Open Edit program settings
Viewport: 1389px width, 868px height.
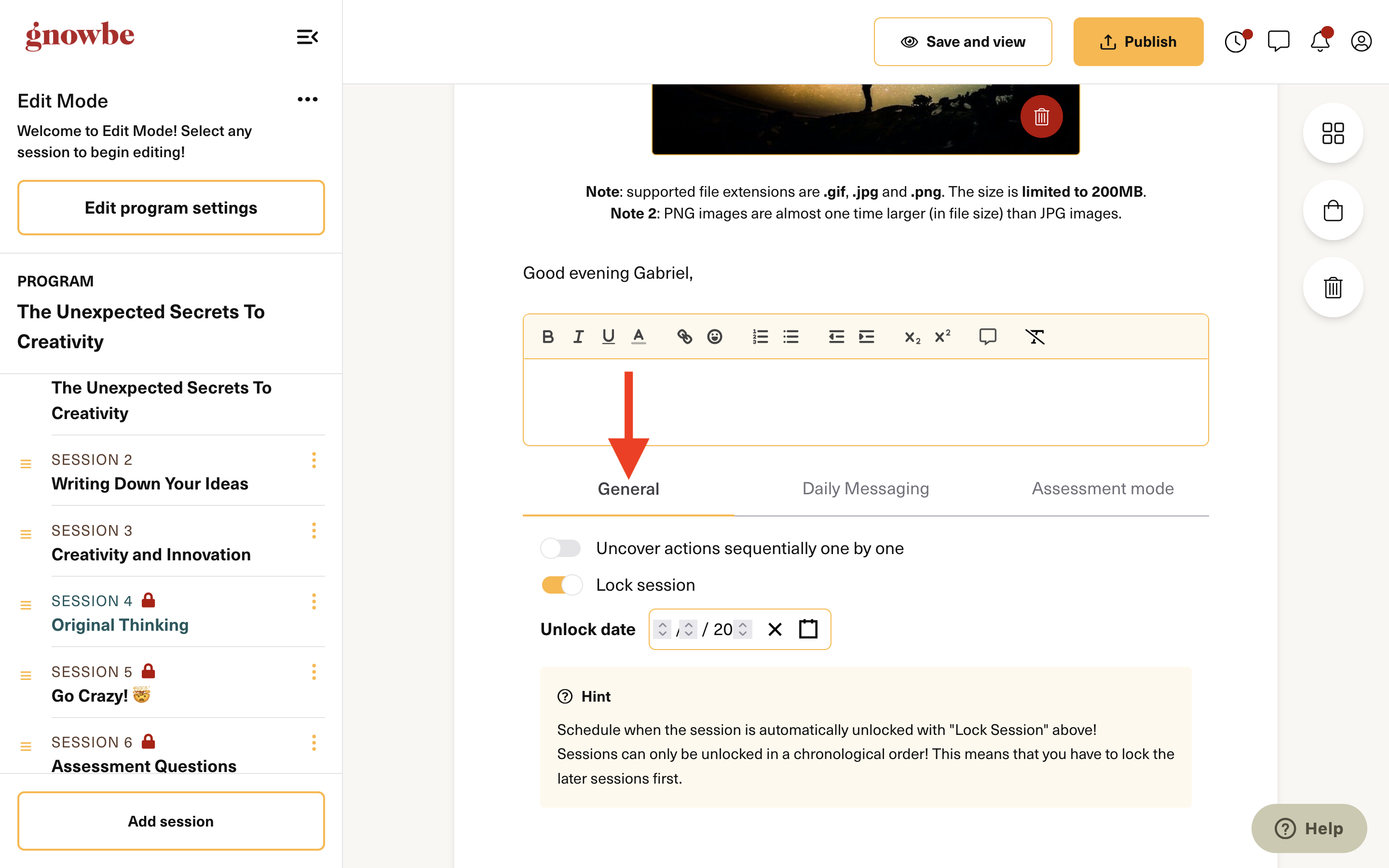171,207
